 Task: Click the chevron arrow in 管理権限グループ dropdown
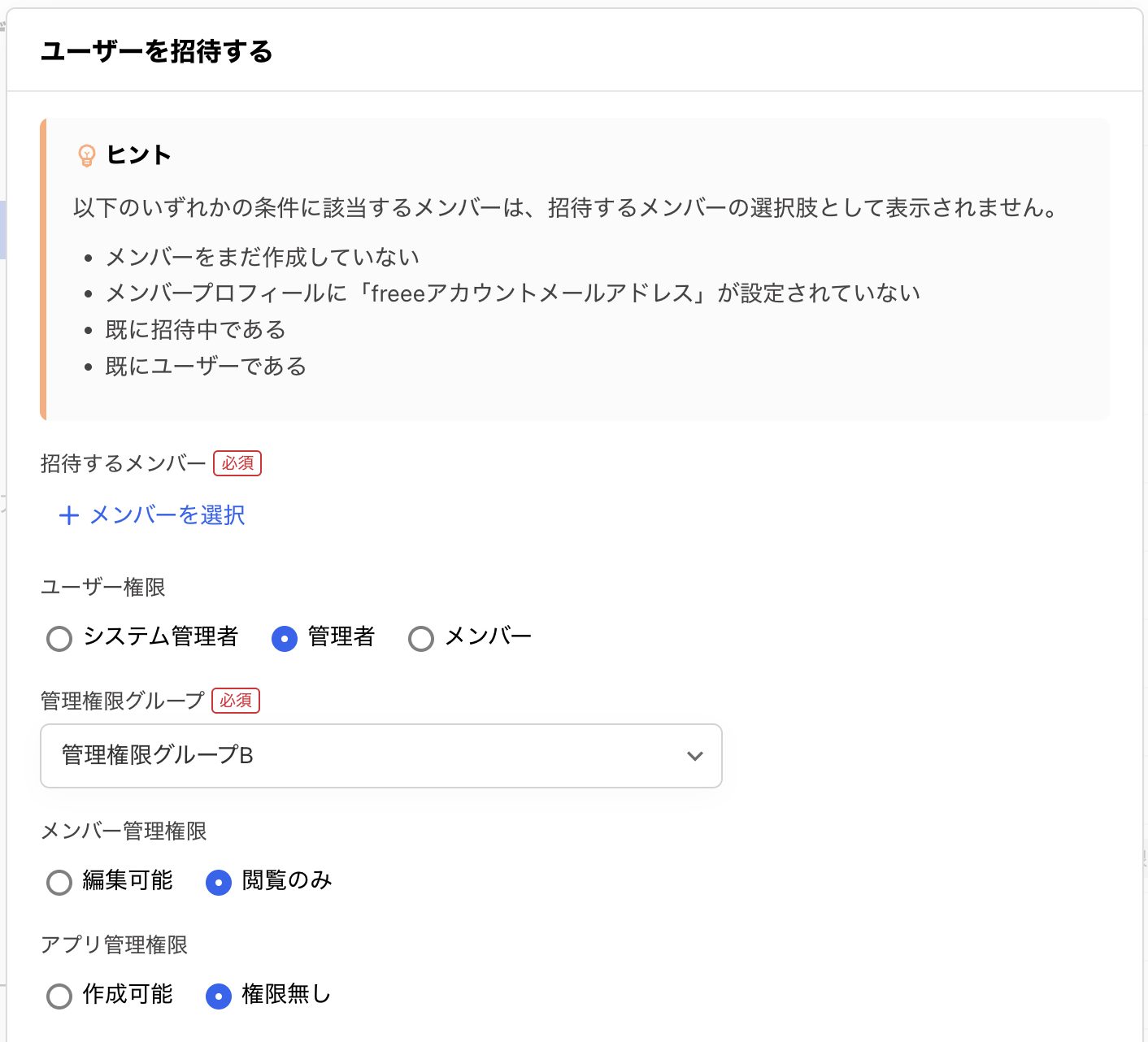click(x=694, y=756)
